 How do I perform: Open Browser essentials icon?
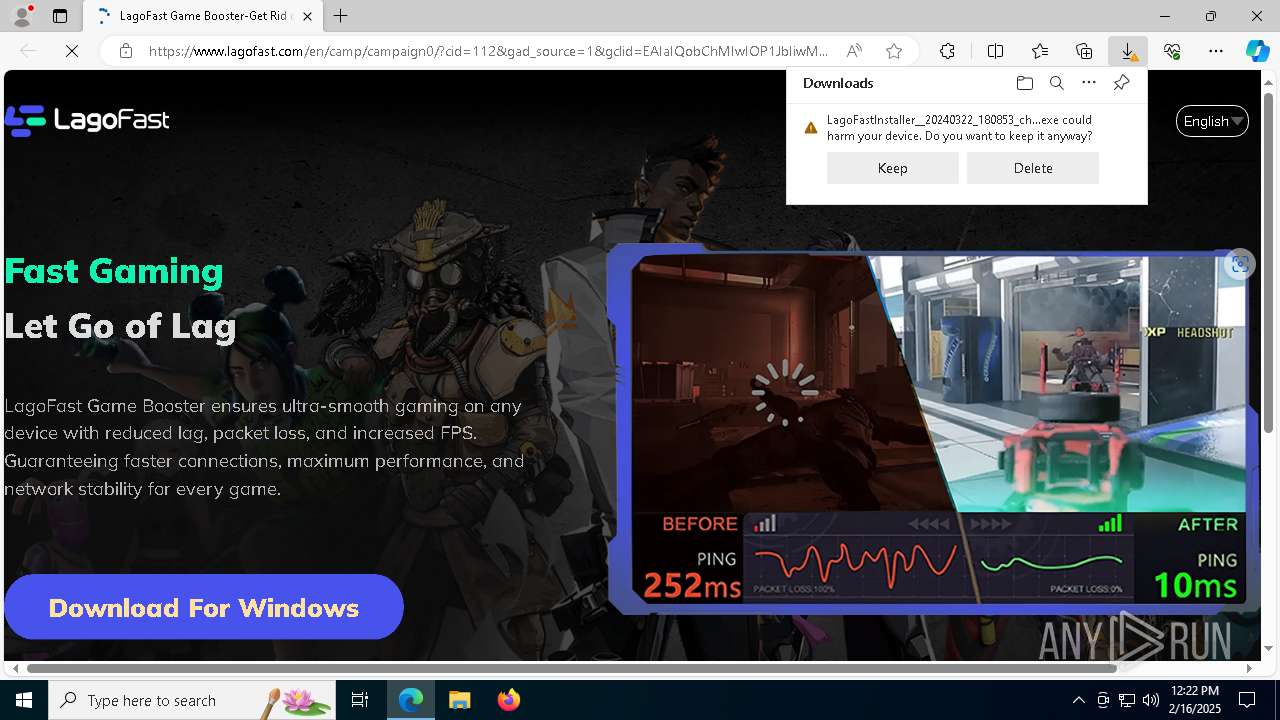1172,51
